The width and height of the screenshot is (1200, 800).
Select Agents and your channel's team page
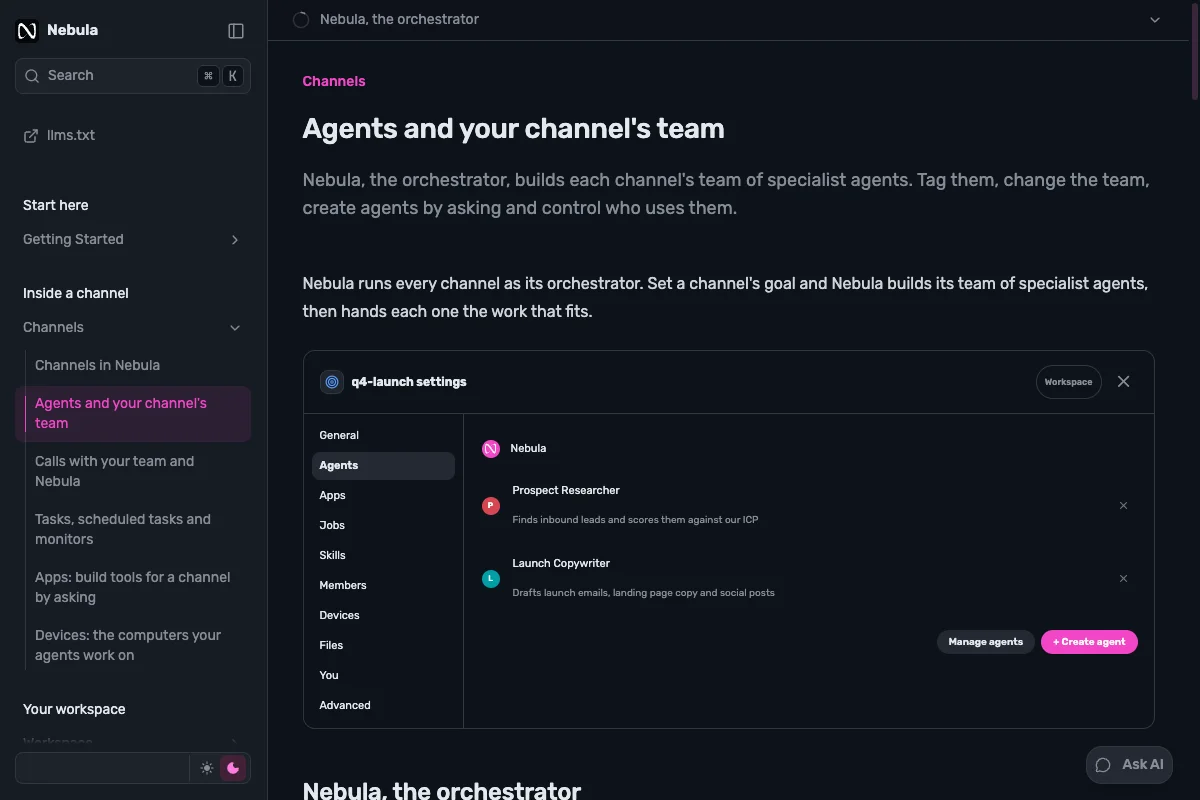tap(133, 413)
